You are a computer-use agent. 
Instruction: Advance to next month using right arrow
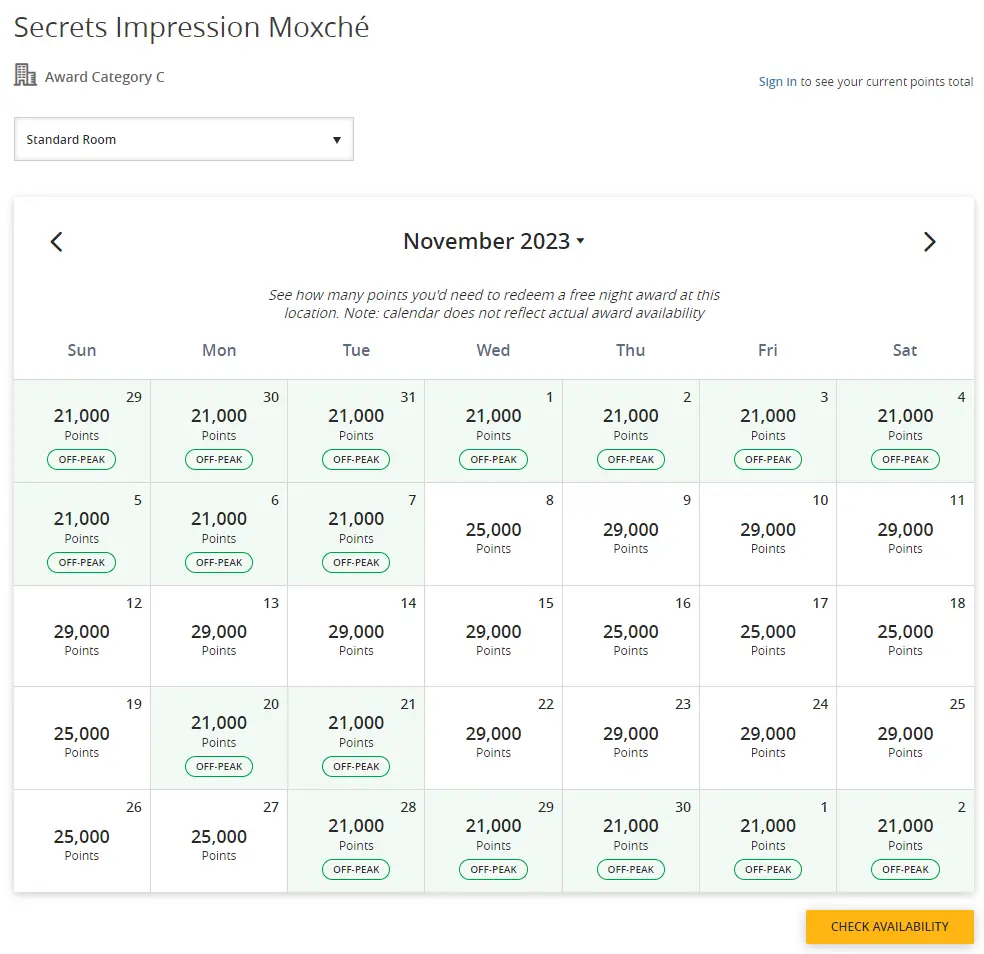pyautogui.click(x=929, y=242)
